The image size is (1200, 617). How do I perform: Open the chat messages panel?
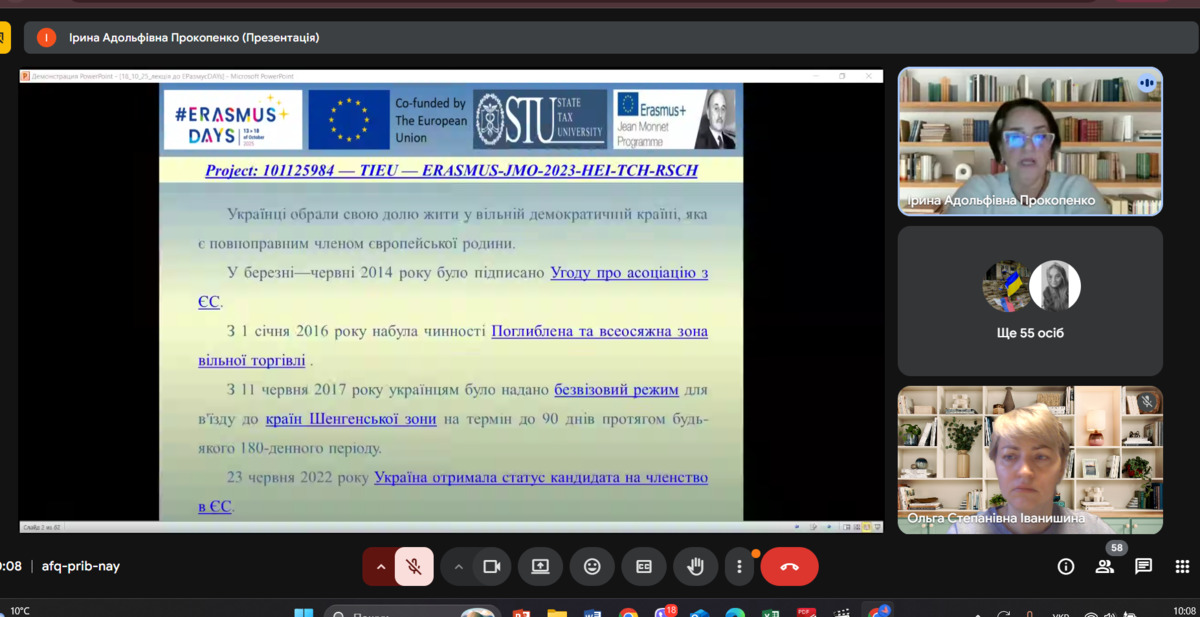pyautogui.click(x=1143, y=567)
